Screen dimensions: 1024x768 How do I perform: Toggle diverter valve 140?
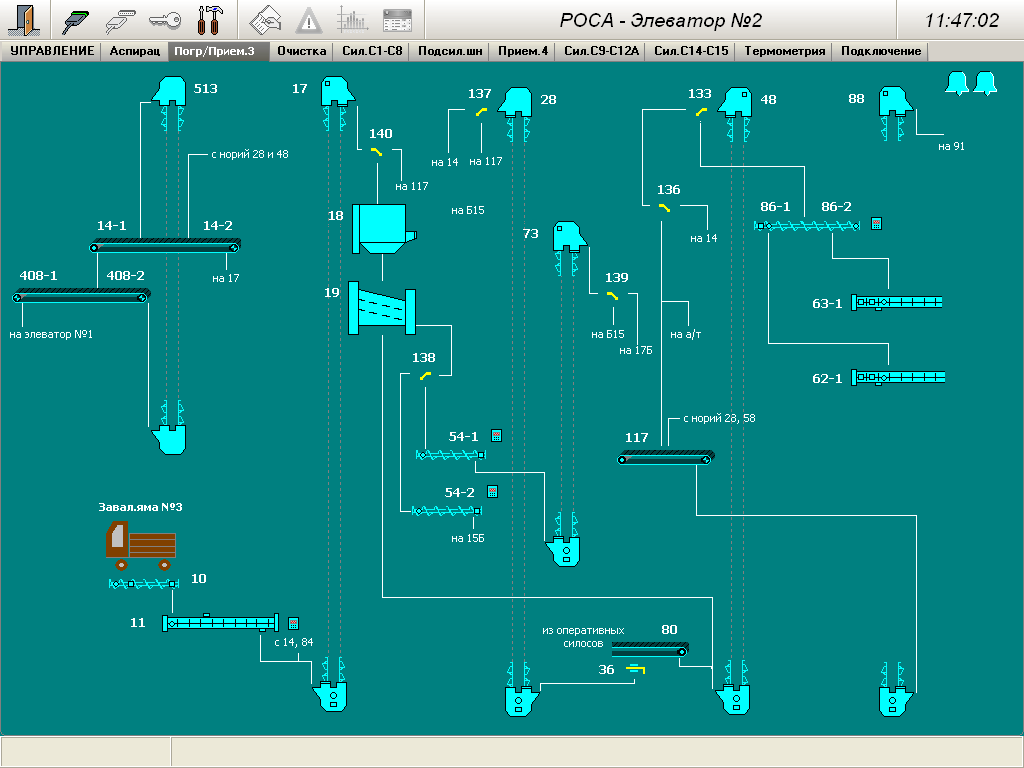(377, 152)
